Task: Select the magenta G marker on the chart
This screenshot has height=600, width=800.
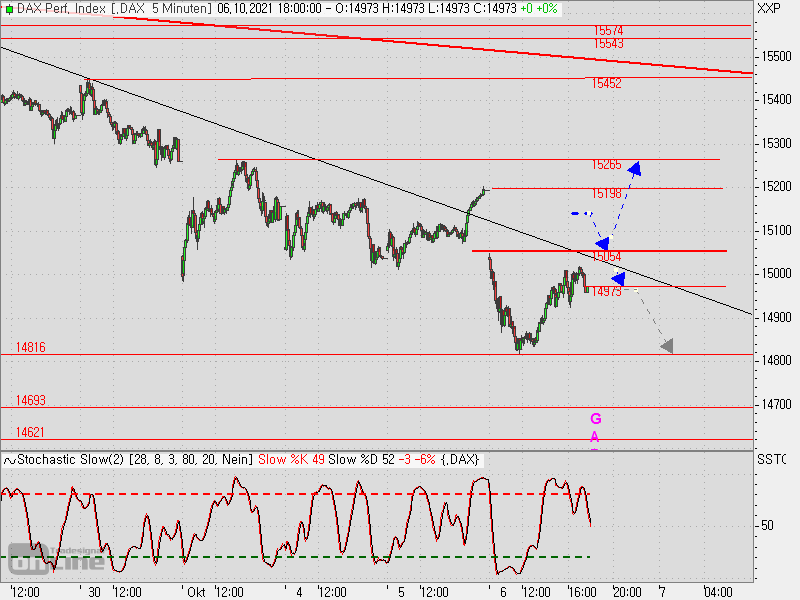Action: pyautogui.click(x=595, y=420)
